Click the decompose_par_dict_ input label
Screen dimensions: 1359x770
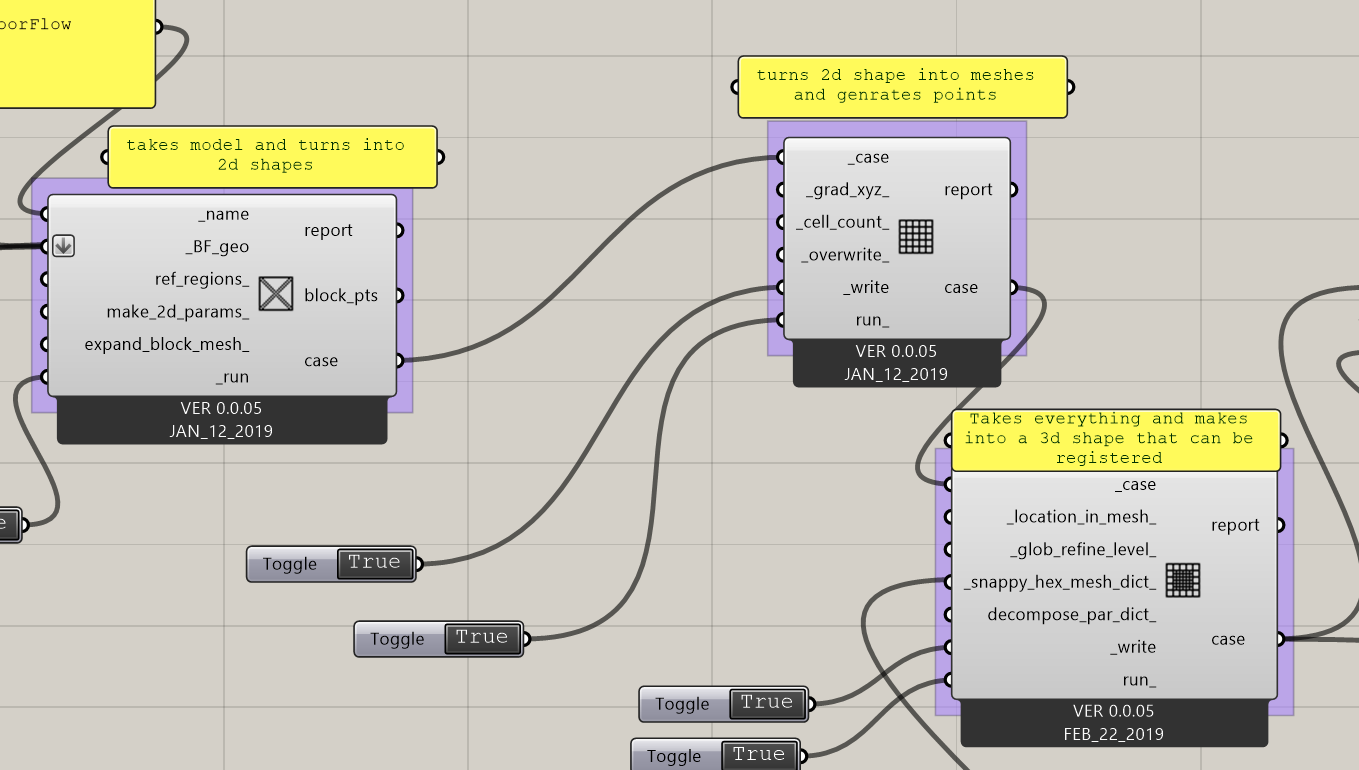(x=1072, y=615)
